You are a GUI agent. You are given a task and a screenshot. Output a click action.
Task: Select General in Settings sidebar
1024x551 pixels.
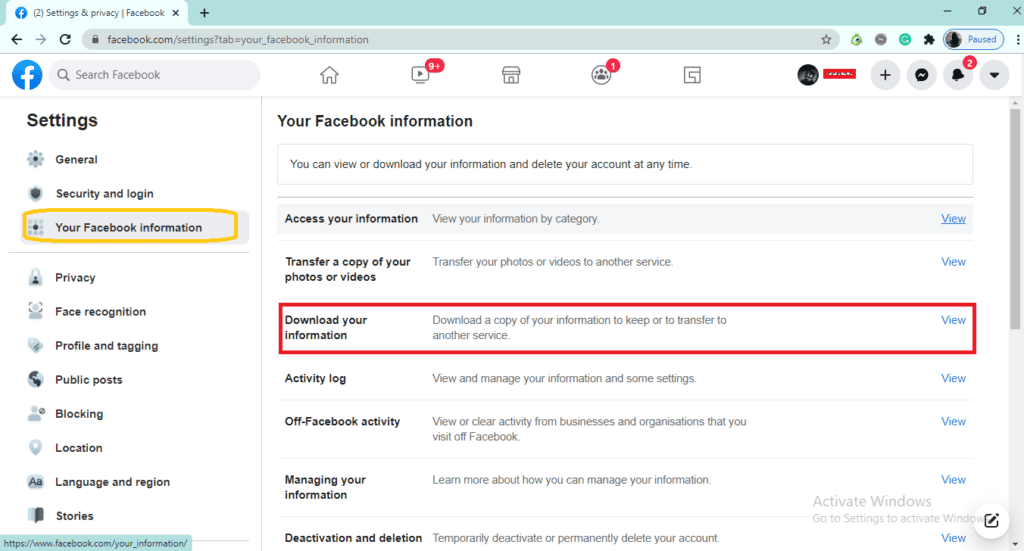click(76, 160)
